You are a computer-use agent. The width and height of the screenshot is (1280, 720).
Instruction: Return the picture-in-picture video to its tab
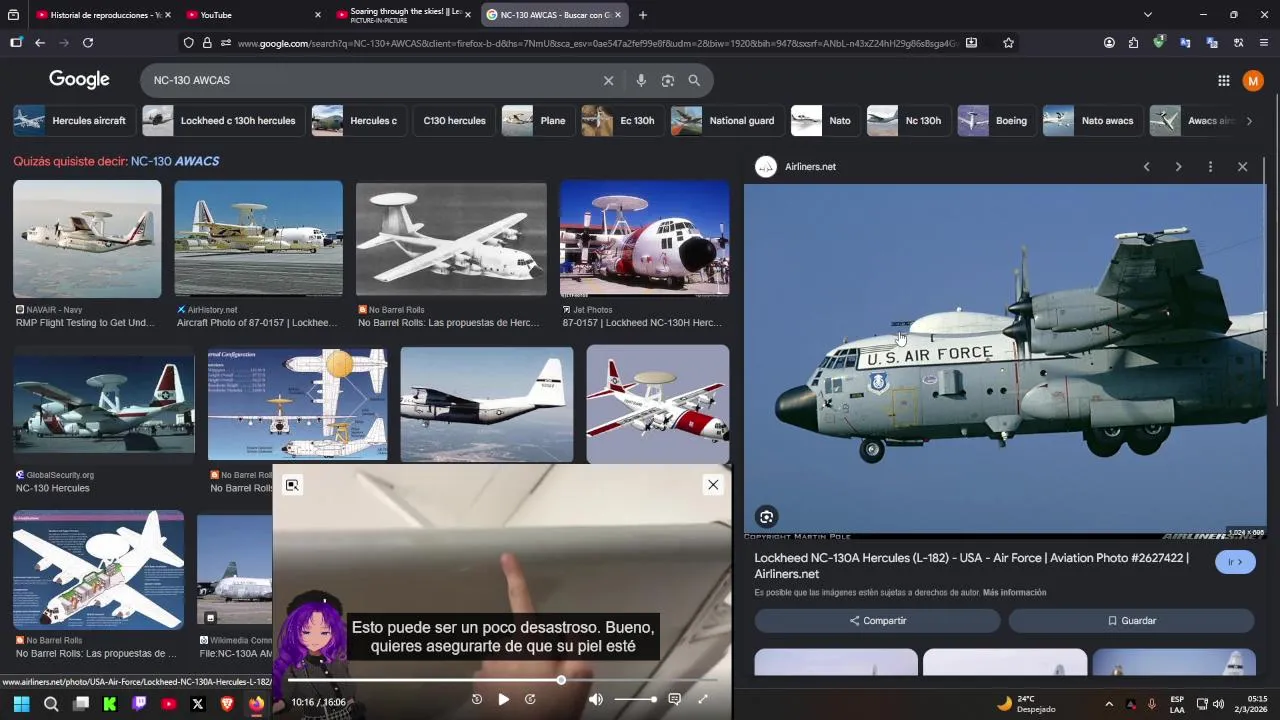point(292,485)
